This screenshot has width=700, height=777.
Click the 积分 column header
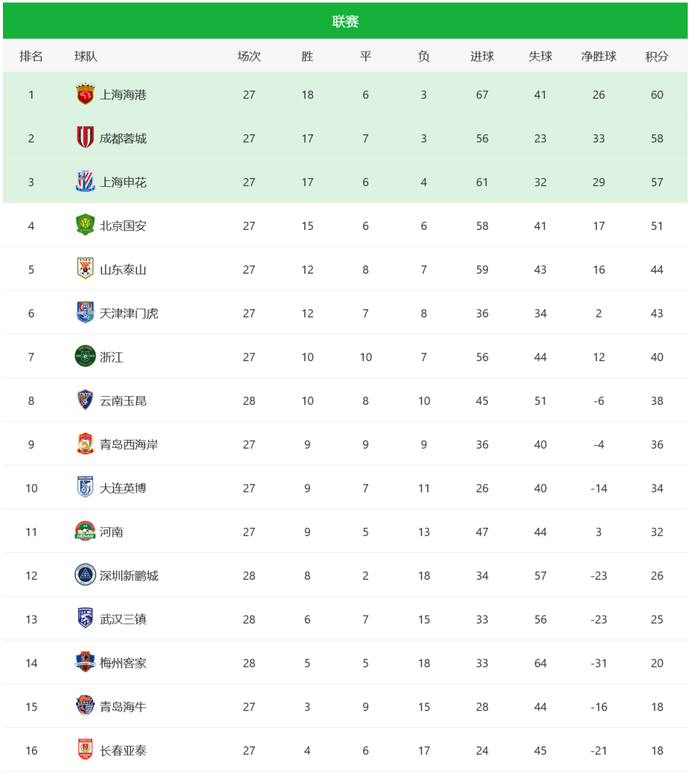coord(657,57)
